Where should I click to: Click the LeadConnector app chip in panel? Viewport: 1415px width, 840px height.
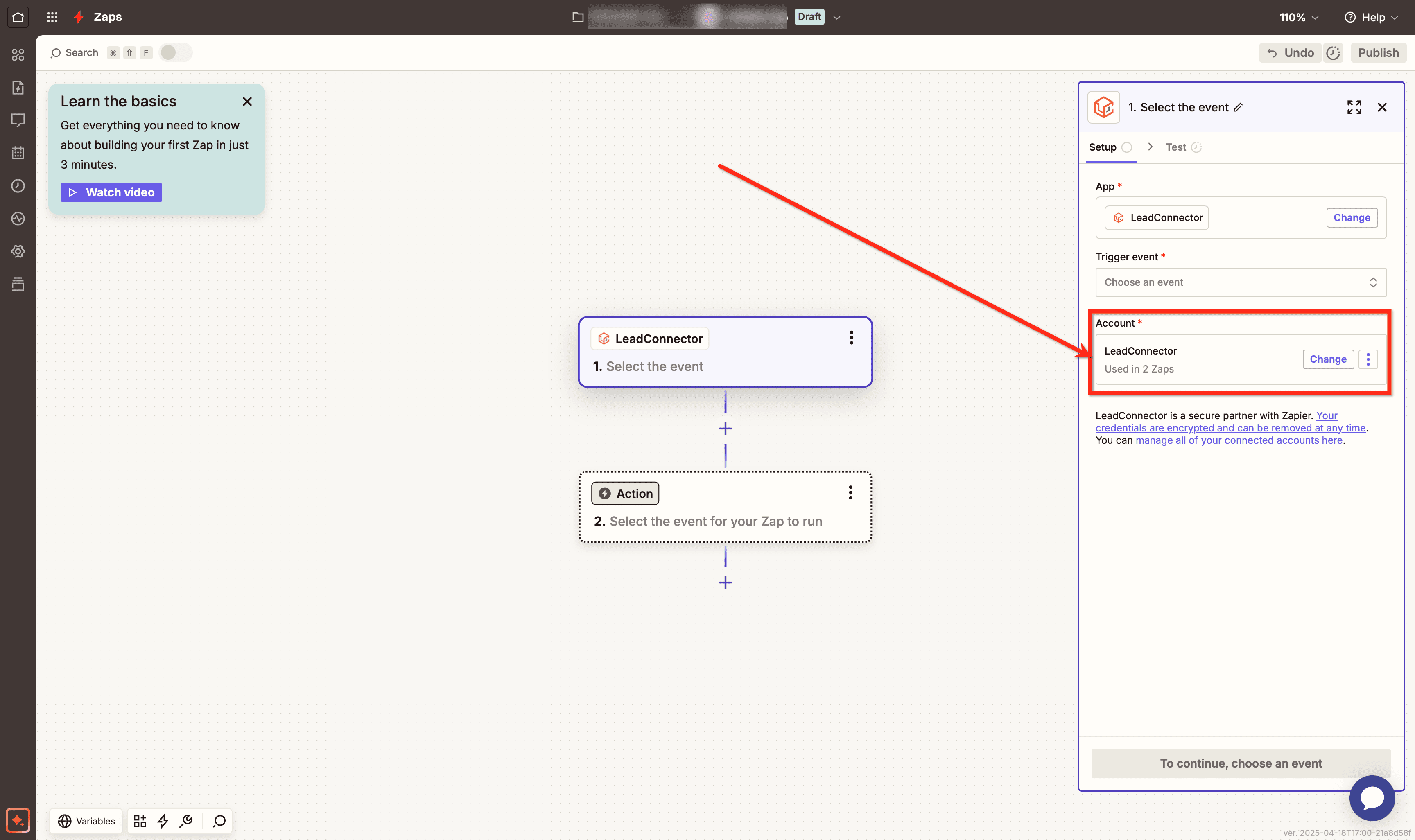pyautogui.click(x=1156, y=217)
